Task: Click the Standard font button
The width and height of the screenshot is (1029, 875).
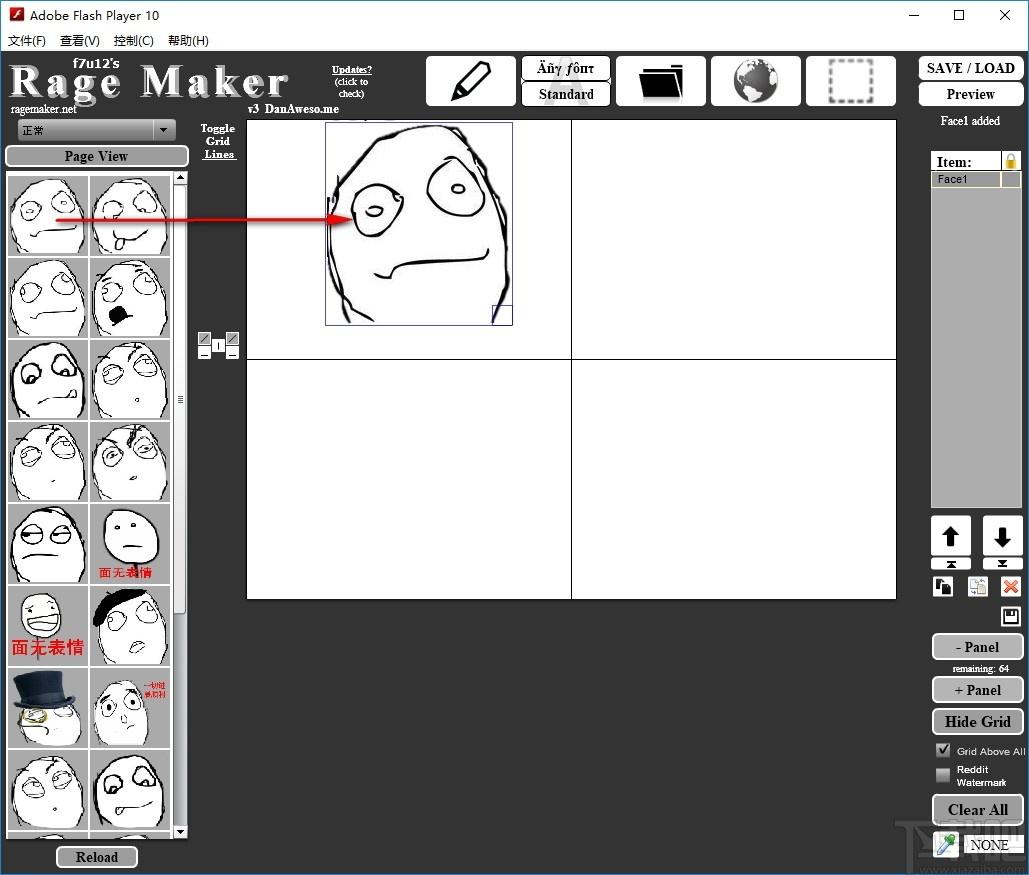Action: click(566, 94)
